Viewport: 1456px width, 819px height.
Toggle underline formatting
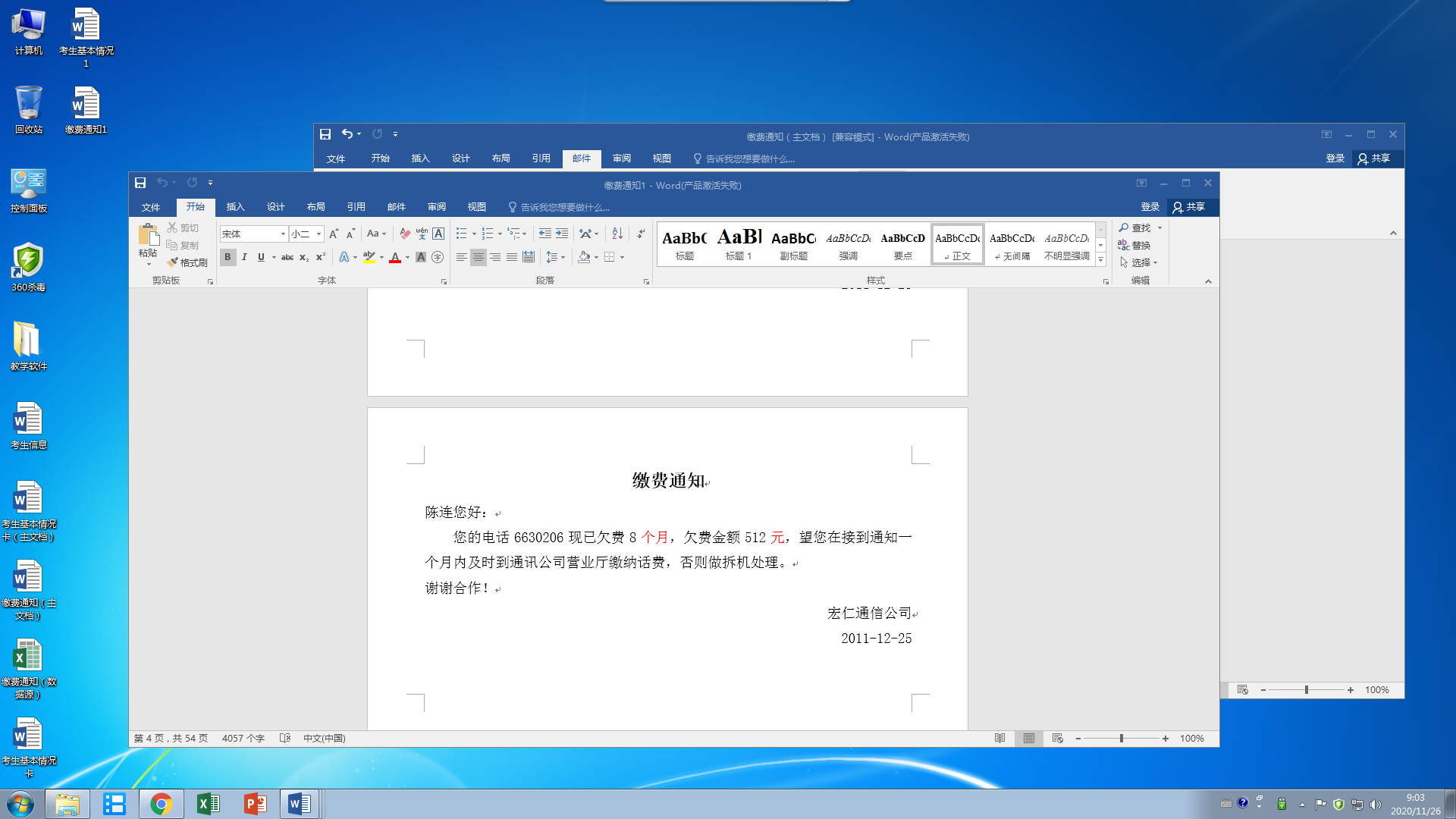261,257
